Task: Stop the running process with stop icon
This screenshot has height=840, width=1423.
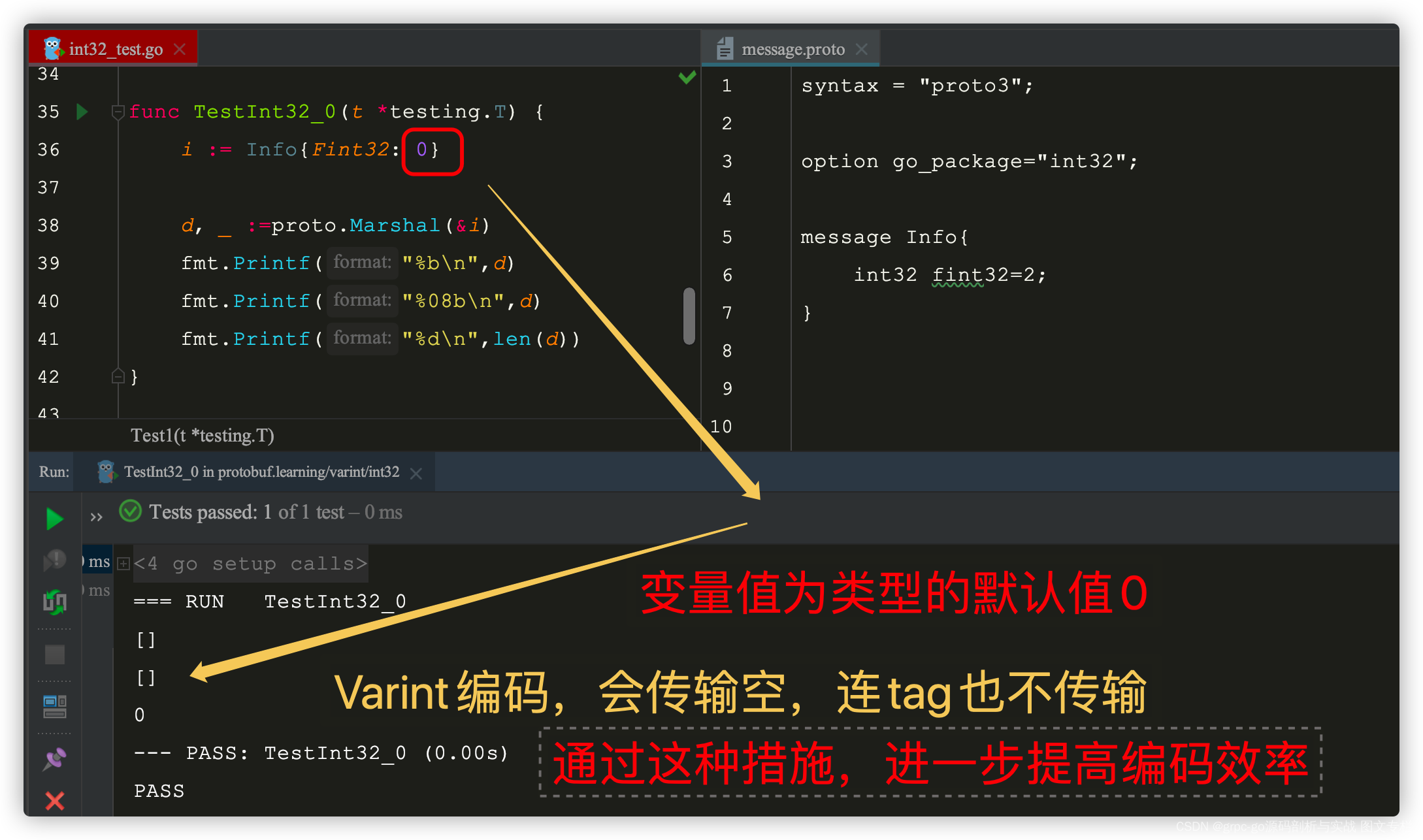Action: click(55, 654)
